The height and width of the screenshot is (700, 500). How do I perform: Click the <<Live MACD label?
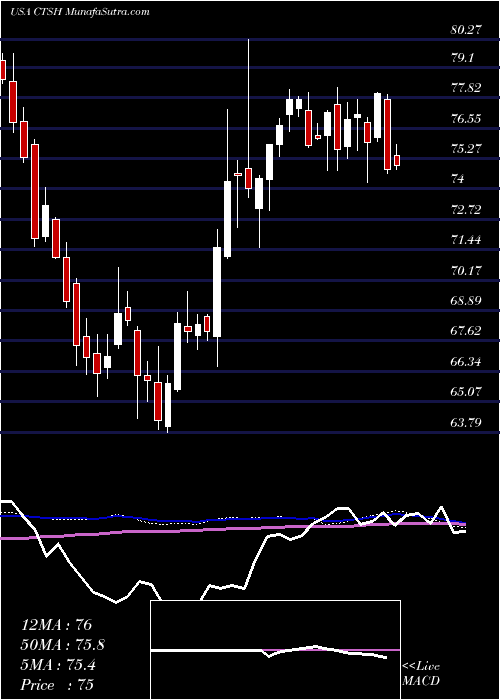(421, 674)
